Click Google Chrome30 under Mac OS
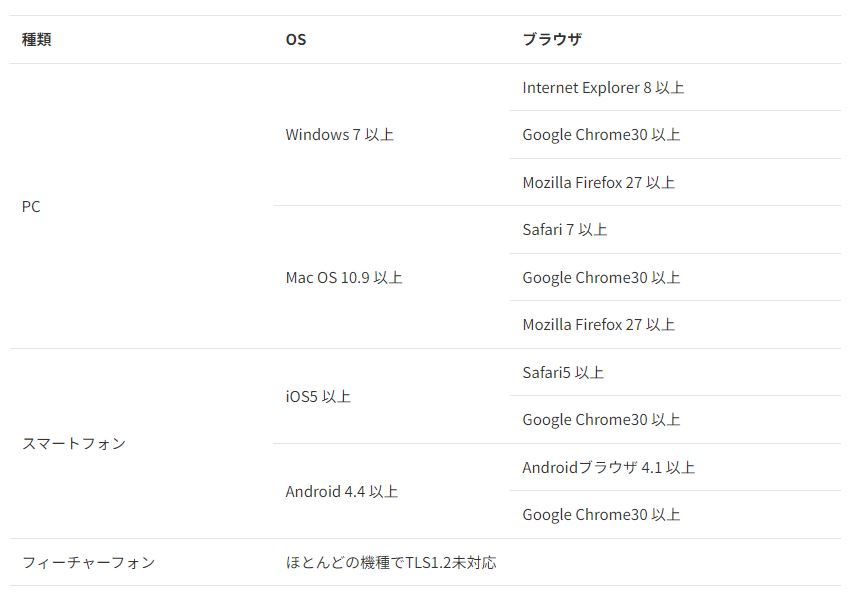856x611 pixels. pyautogui.click(x=601, y=277)
